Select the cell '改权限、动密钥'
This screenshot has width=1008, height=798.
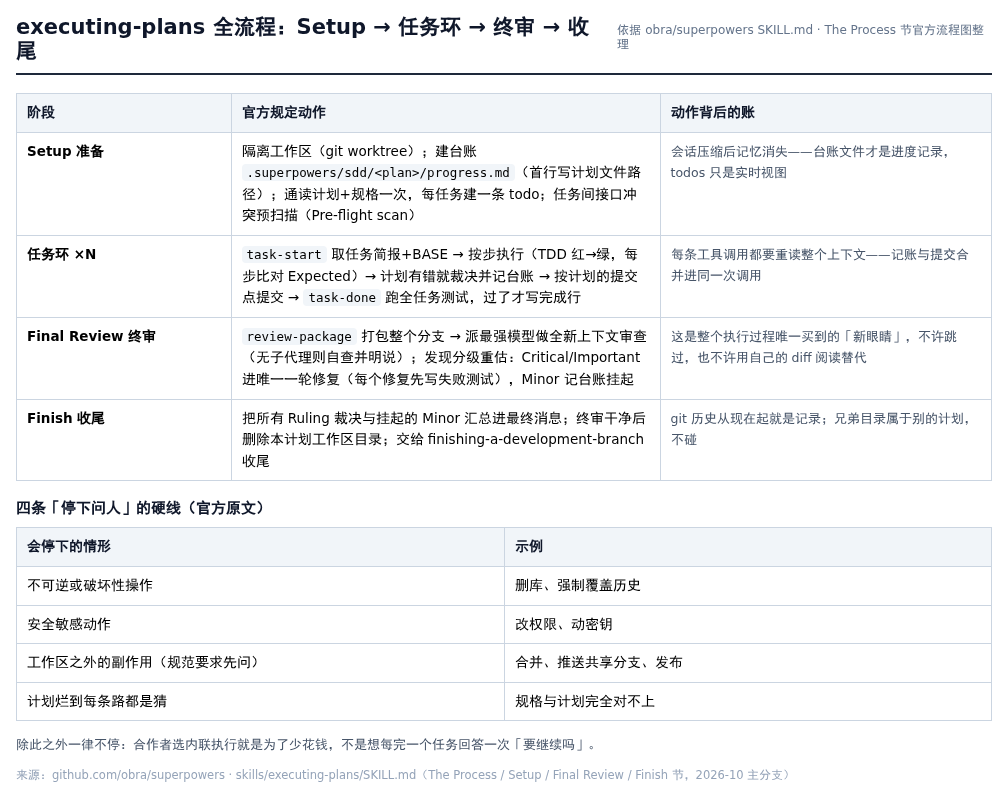(x=748, y=624)
